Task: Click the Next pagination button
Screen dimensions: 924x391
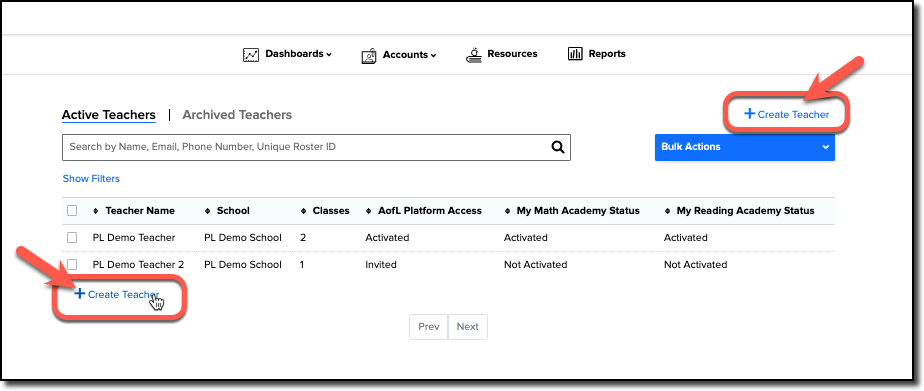Action: [467, 327]
